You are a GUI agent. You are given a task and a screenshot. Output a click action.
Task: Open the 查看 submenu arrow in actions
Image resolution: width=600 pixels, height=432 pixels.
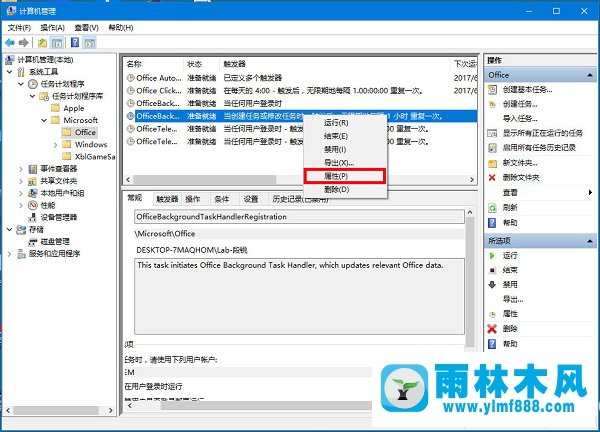(x=590, y=193)
